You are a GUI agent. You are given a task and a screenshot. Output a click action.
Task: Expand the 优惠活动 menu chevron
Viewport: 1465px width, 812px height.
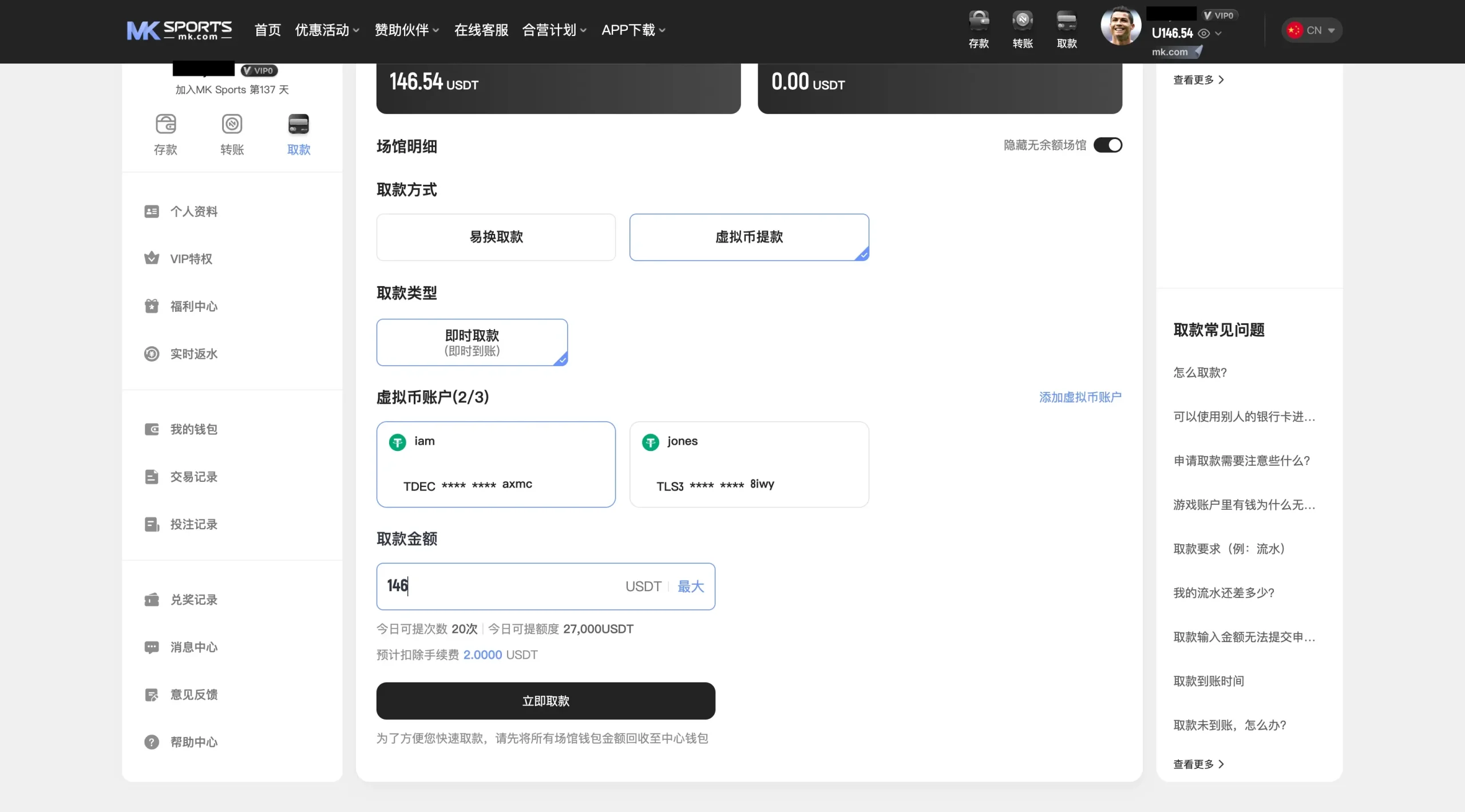pos(356,30)
